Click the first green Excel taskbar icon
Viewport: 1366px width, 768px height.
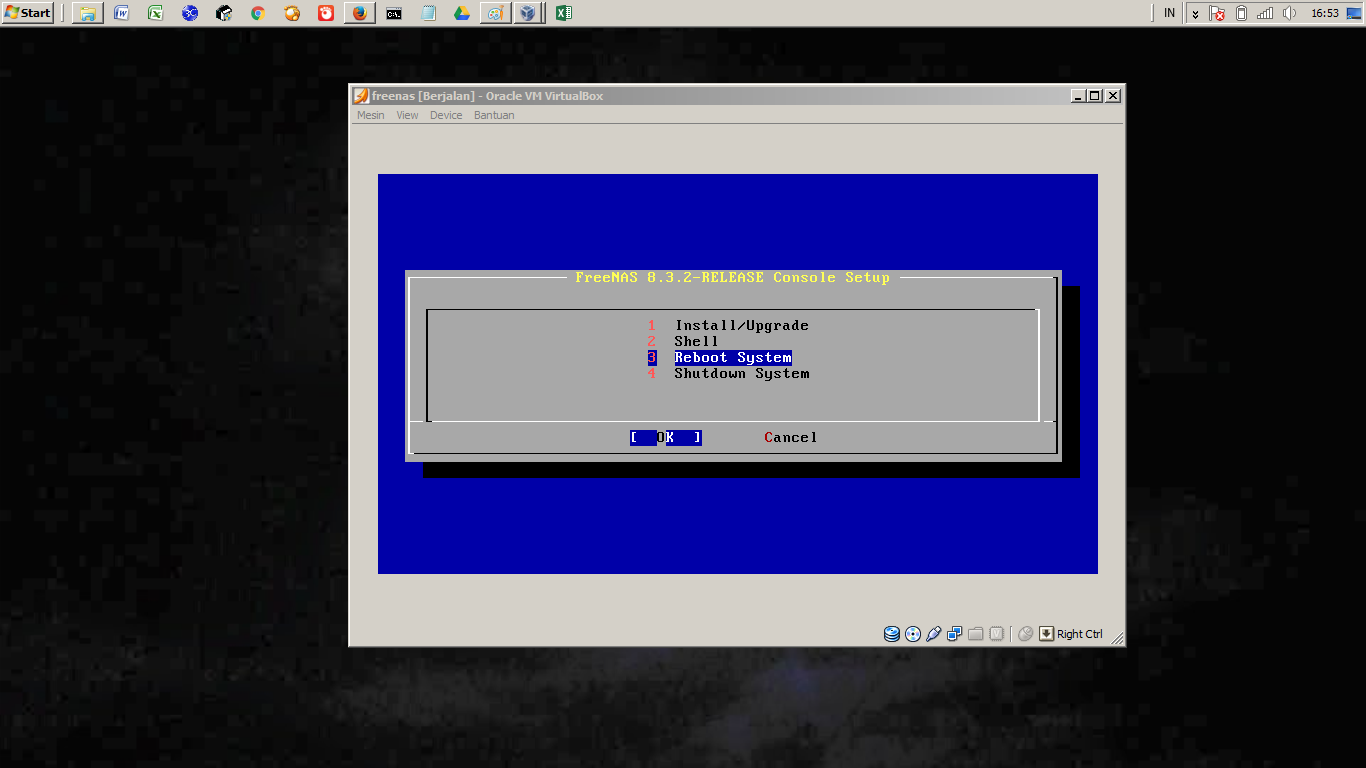tap(156, 13)
